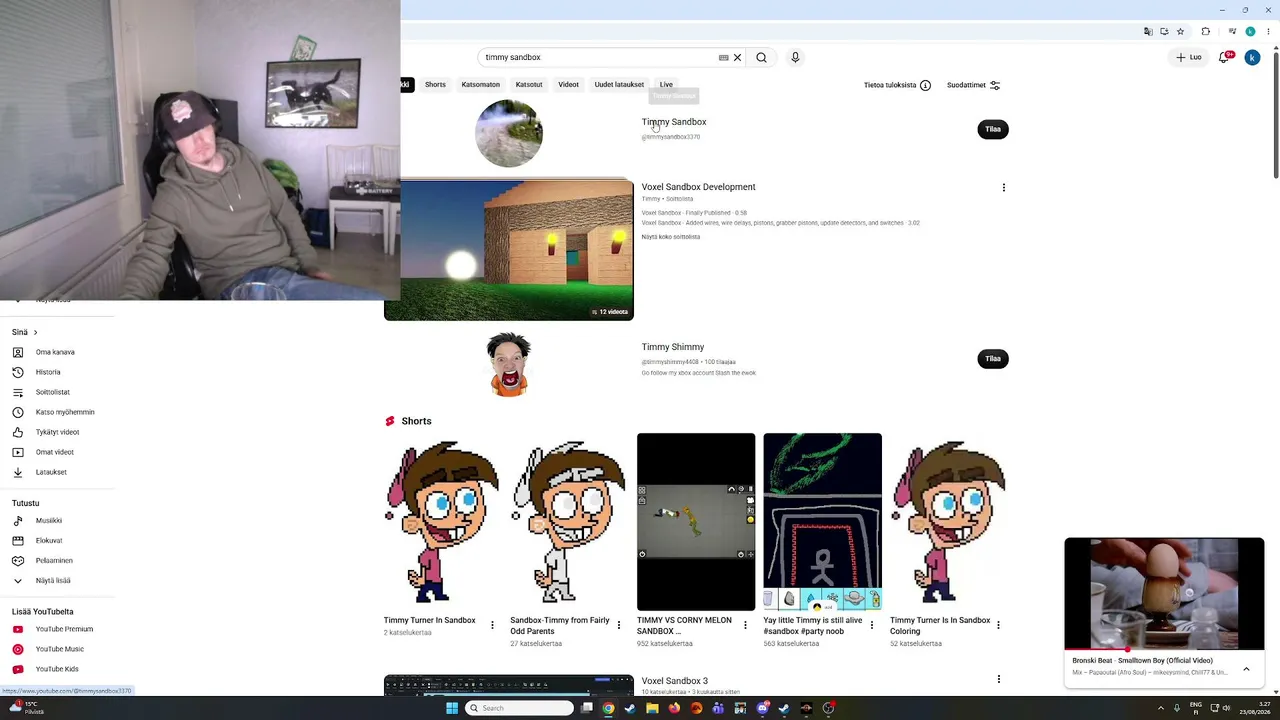Open the Windows Start menu

452,708
